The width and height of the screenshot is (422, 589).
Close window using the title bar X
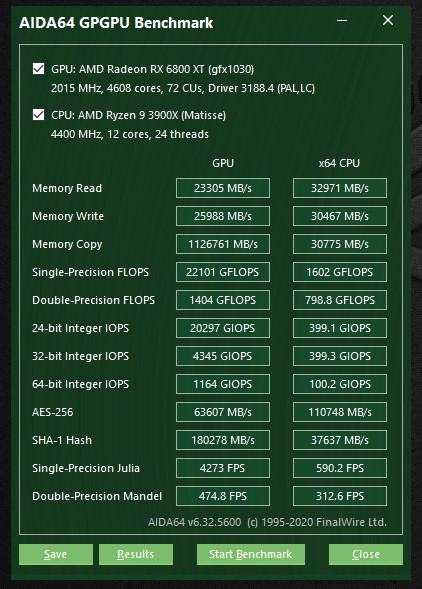click(388, 20)
